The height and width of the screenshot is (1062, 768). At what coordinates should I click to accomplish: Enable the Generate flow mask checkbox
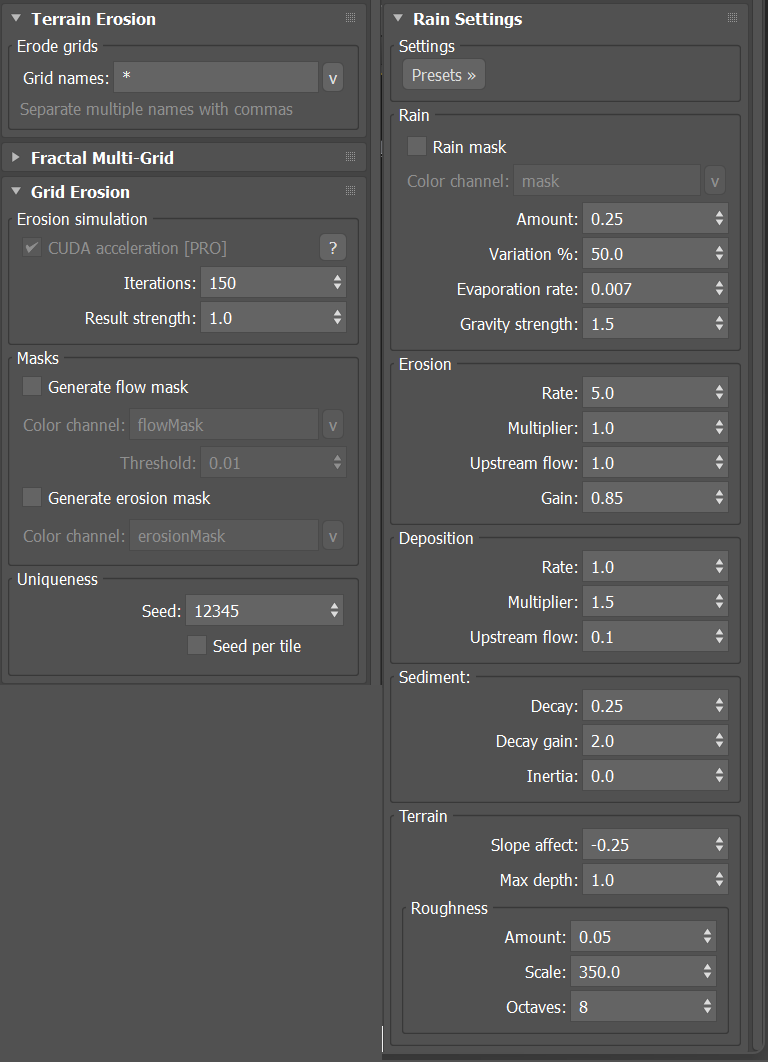[x=32, y=387]
